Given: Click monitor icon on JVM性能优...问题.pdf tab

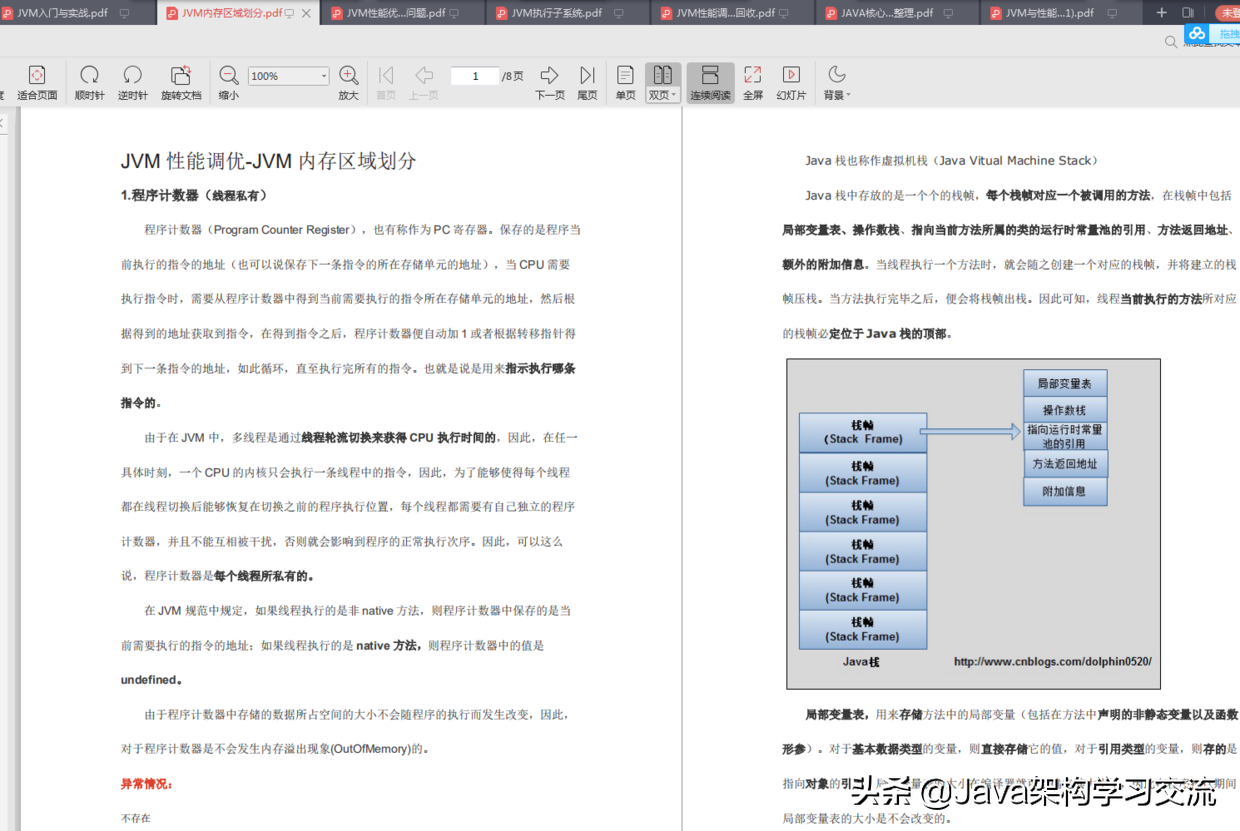Looking at the screenshot, I should 454,13.
